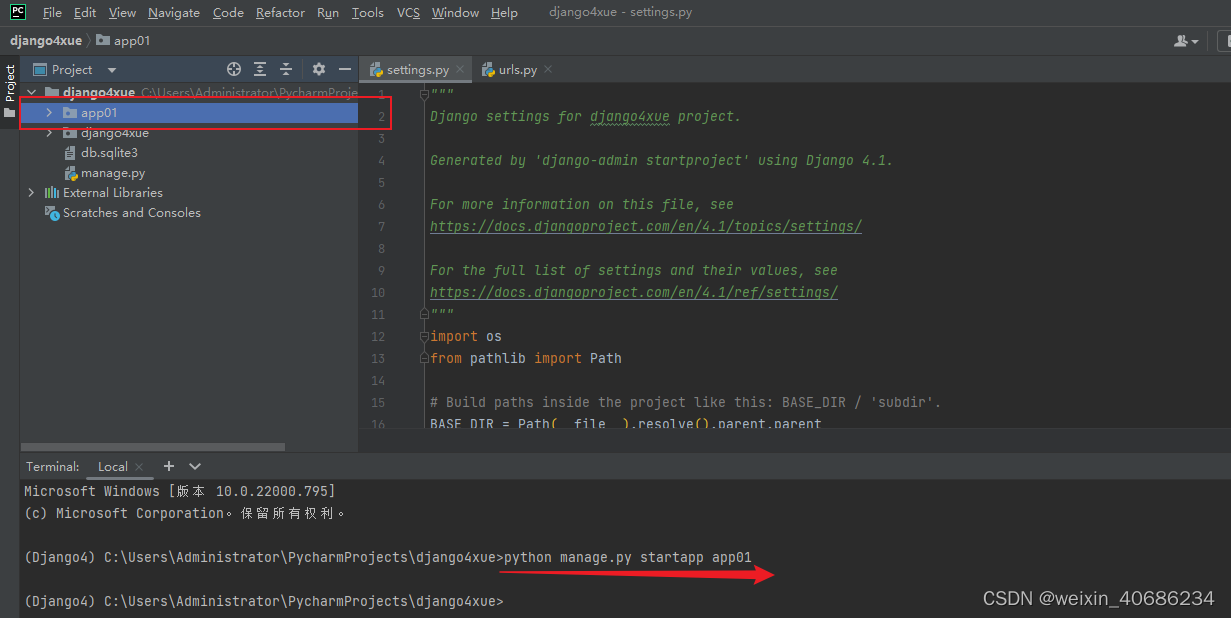Close the Local terminal tab
Screen dimensions: 1231x618
(x=139, y=467)
